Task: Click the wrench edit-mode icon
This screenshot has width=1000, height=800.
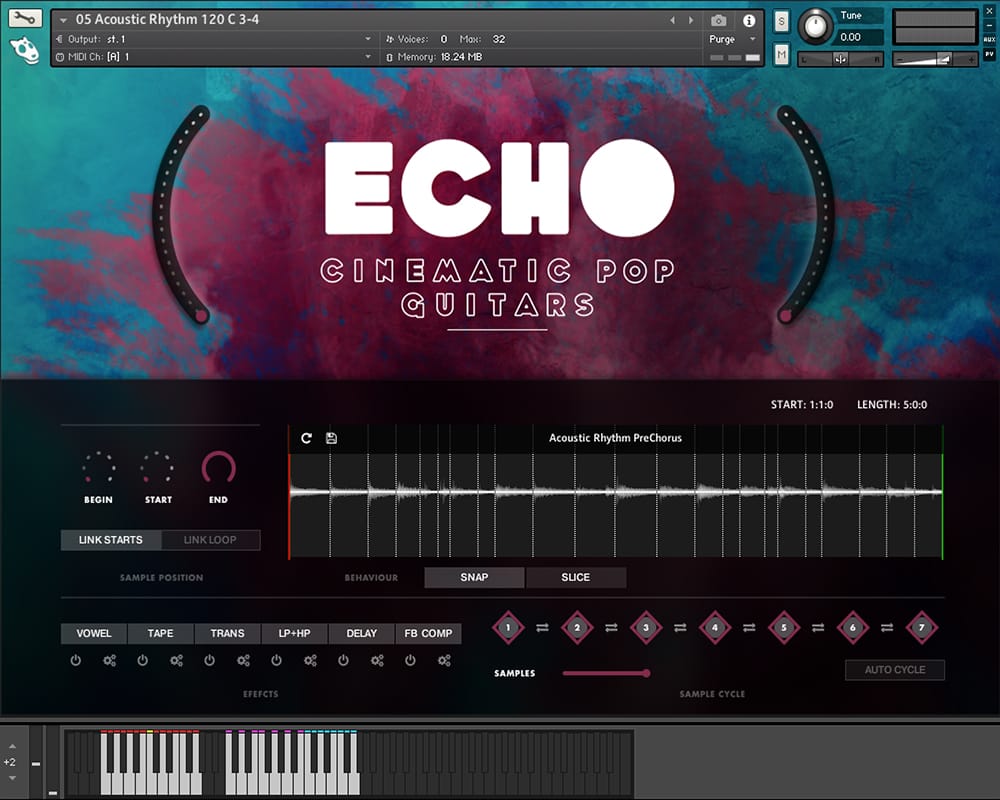Action: (25, 18)
